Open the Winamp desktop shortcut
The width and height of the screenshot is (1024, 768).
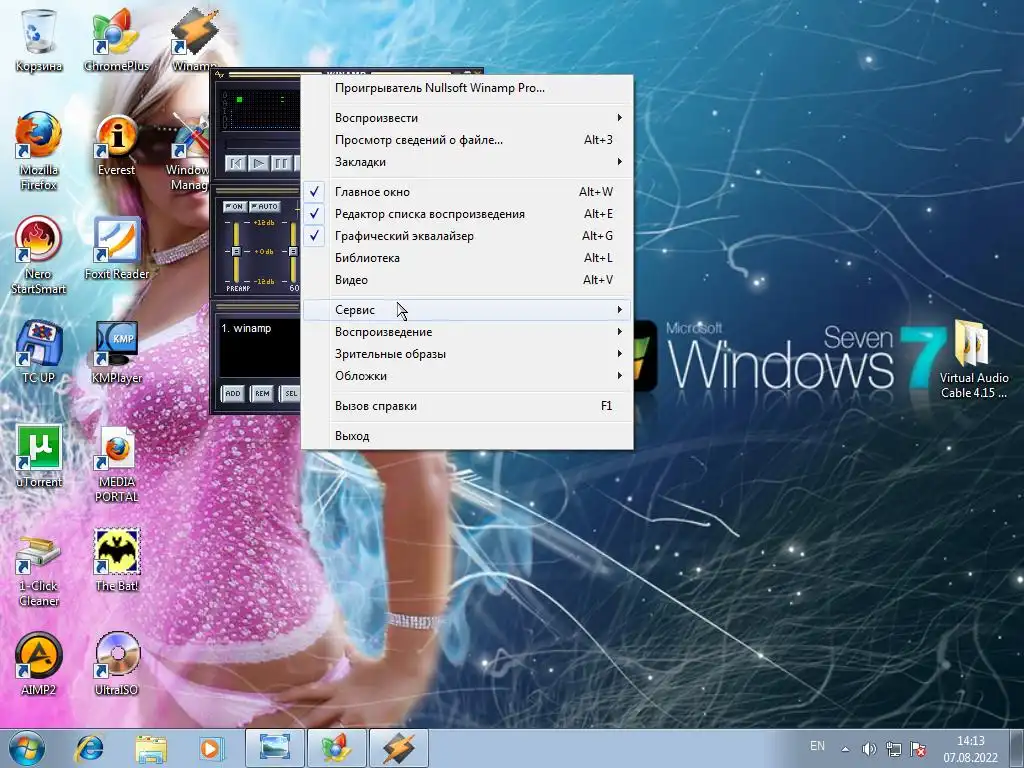(x=194, y=39)
